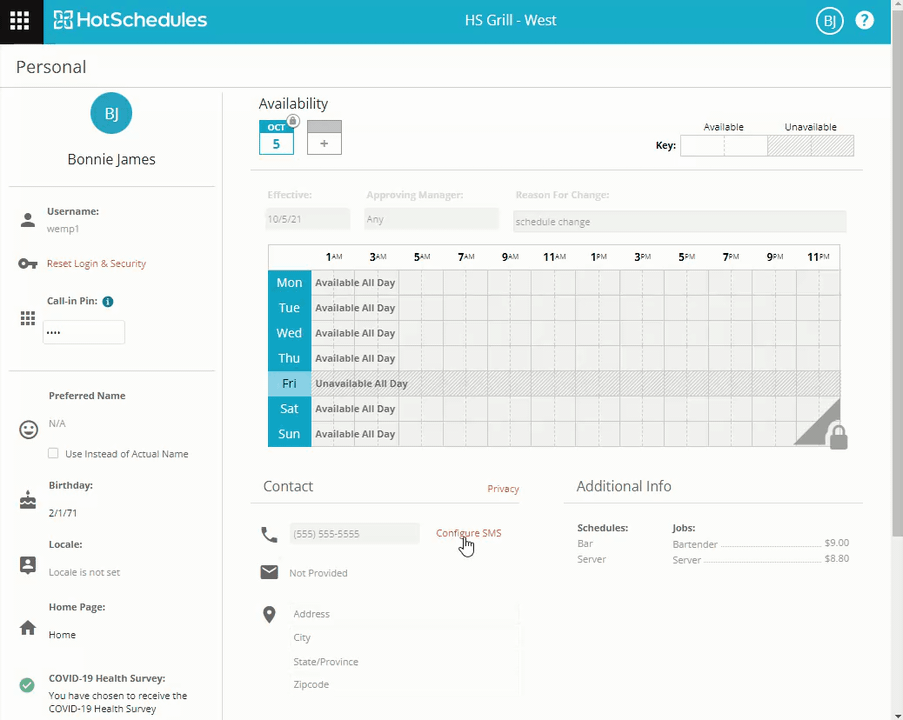Click the email envelope icon
The width and height of the screenshot is (903, 720).
(269, 572)
